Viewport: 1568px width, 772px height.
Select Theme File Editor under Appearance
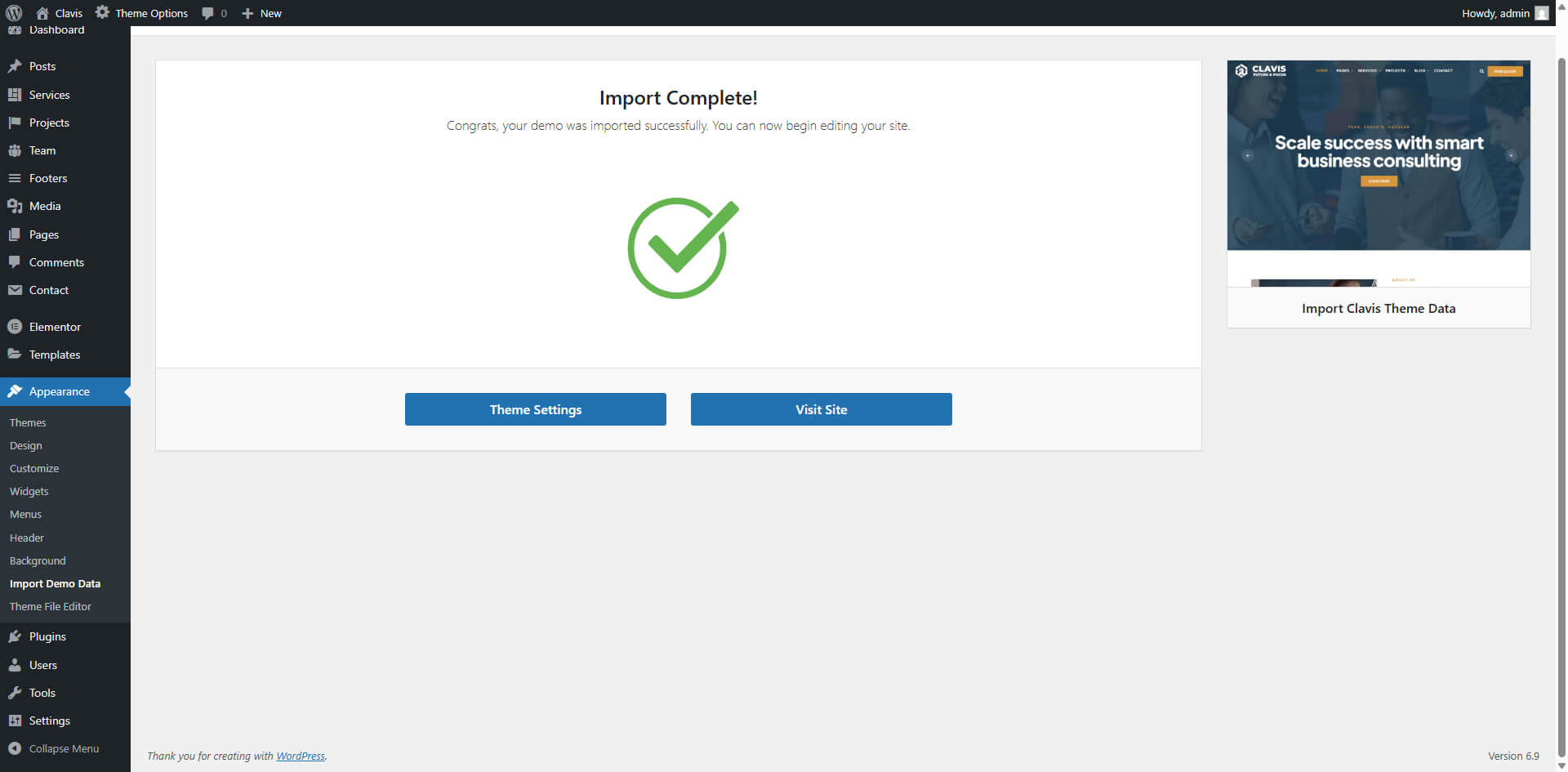point(51,607)
